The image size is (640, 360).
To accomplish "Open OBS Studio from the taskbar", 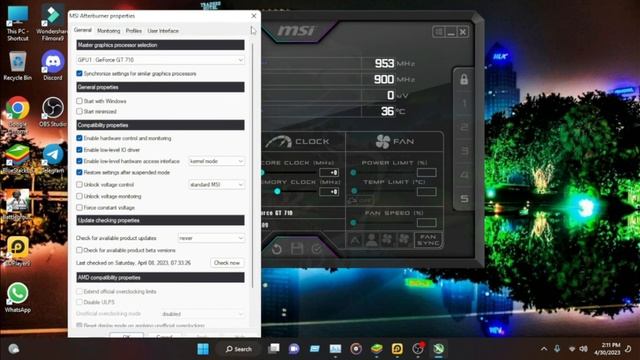I will point(418,349).
